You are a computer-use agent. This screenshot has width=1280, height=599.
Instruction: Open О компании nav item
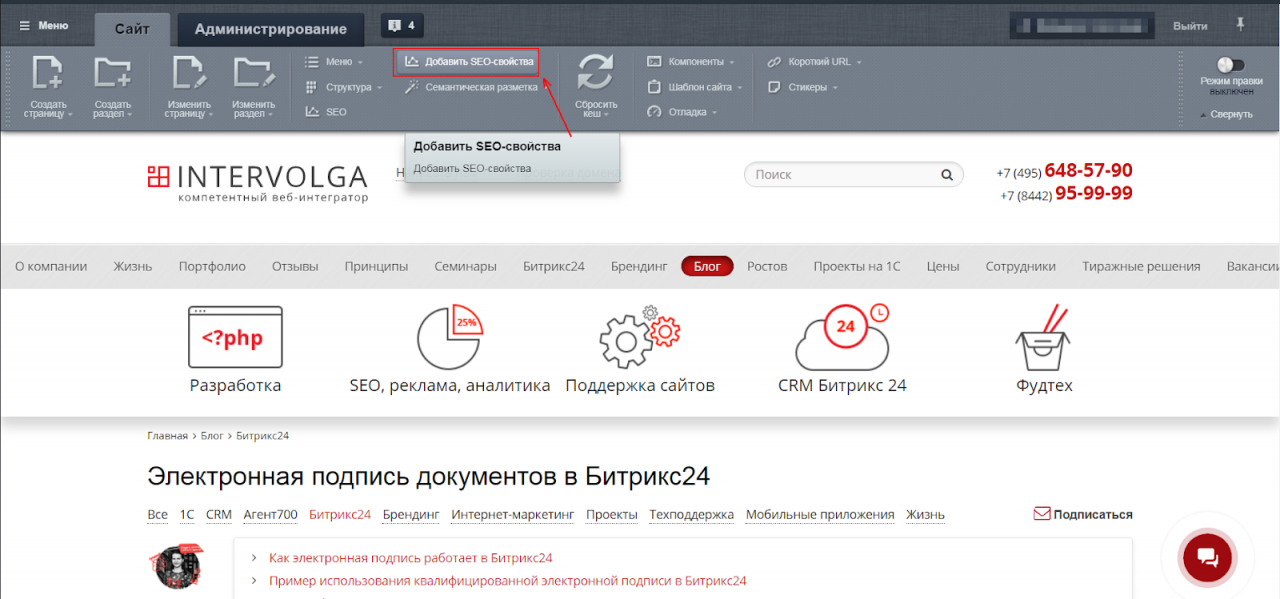point(51,266)
